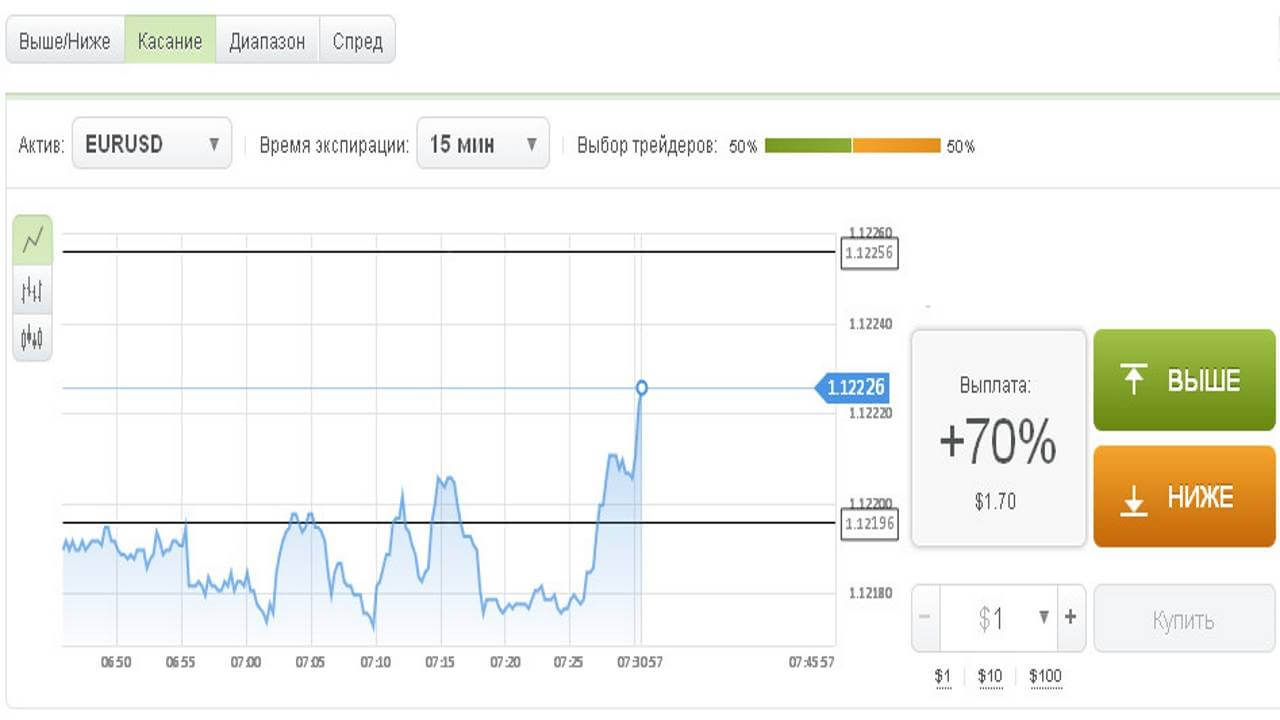Expand the 15 мин expiration dropdown

click(482, 144)
